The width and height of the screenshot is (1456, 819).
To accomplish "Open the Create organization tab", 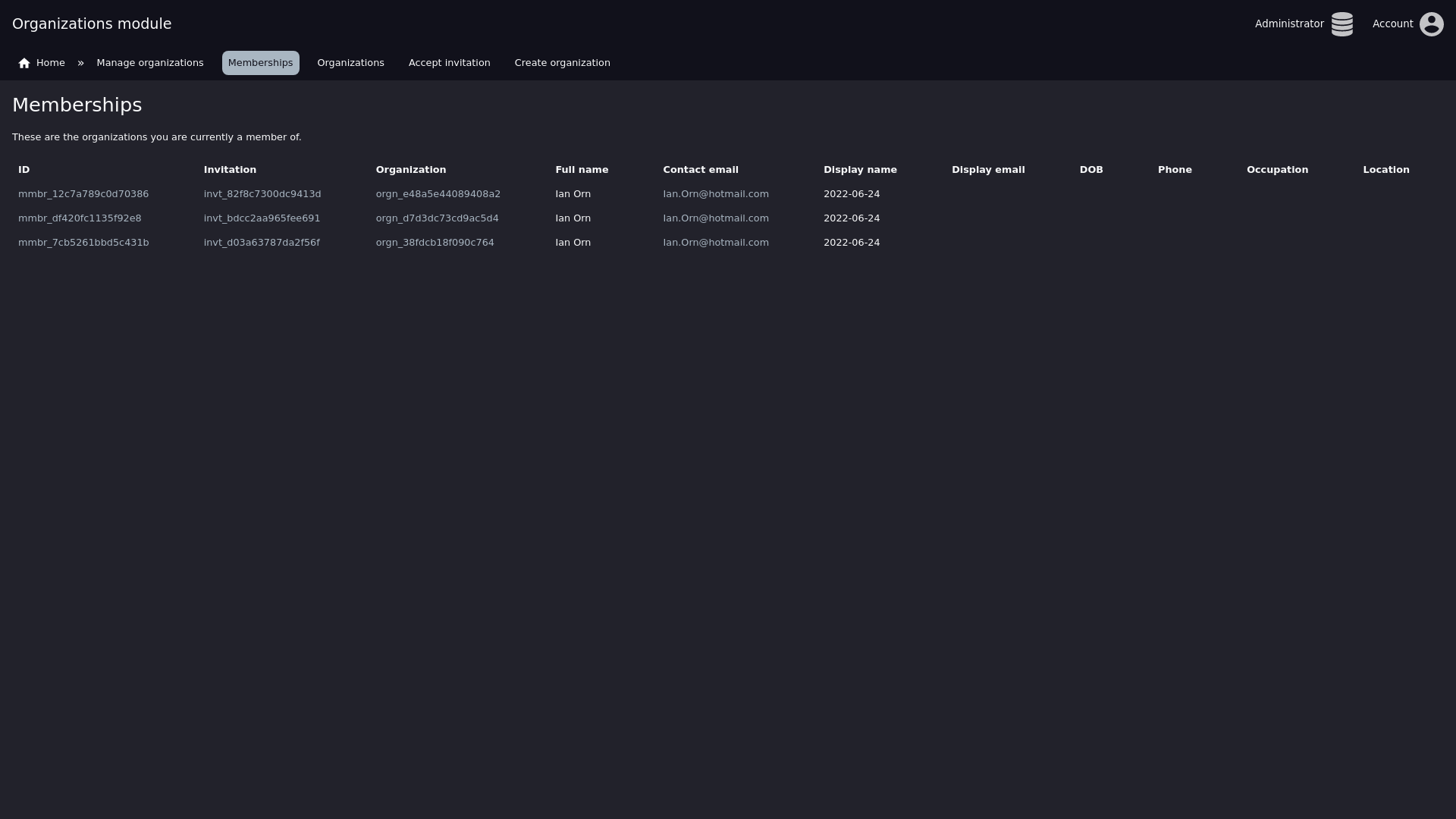I will (562, 63).
